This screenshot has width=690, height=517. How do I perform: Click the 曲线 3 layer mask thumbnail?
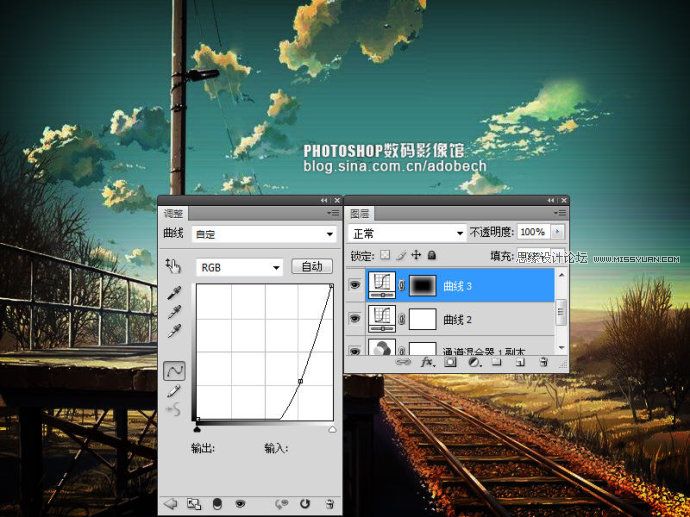click(422, 286)
